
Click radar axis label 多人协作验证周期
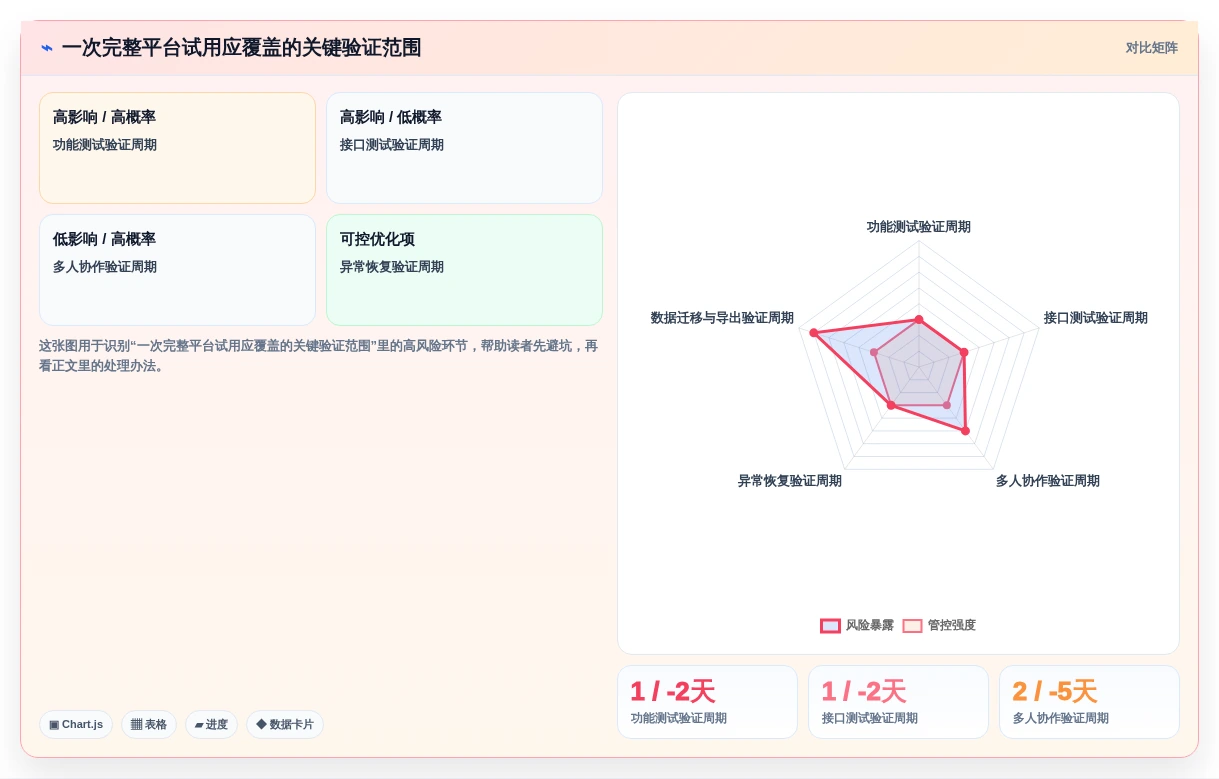[1047, 481]
